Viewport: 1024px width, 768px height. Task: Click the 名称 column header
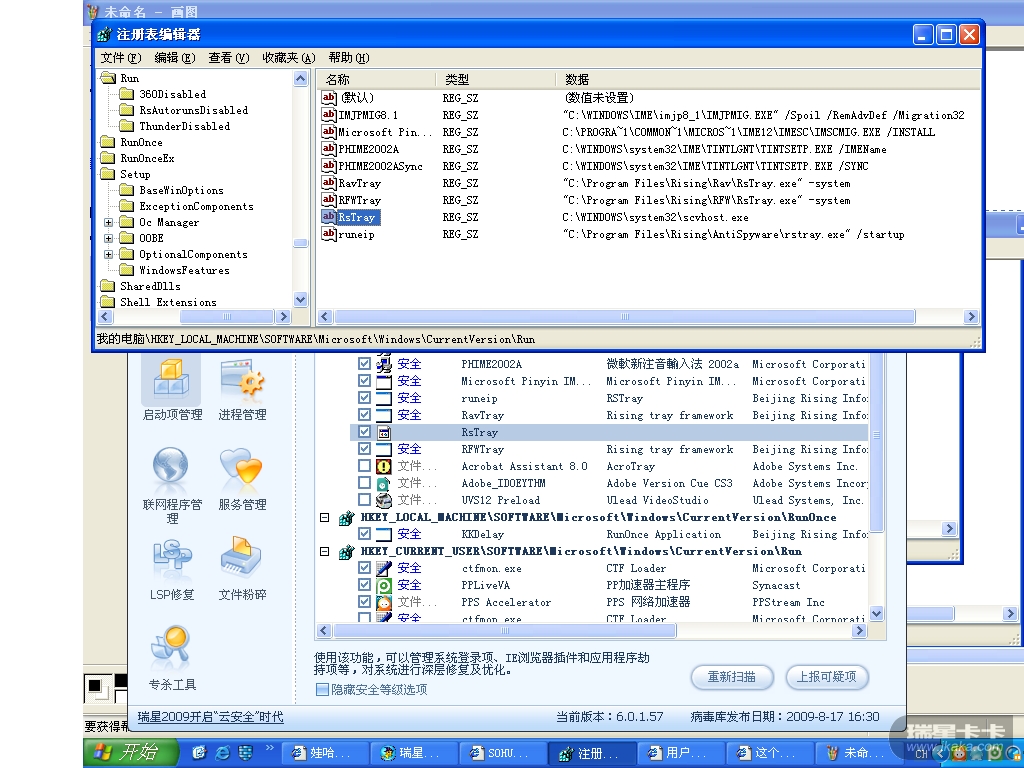[376, 79]
